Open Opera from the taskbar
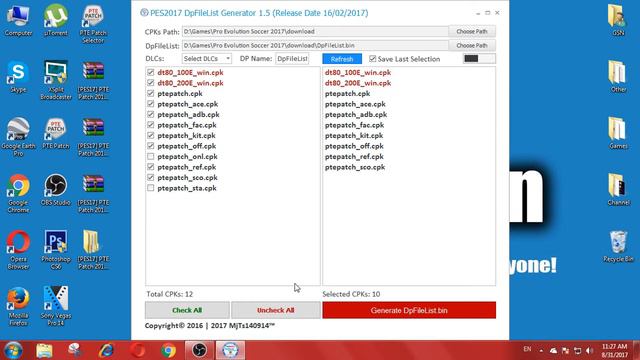This screenshot has height=360, width=640. 138,351
